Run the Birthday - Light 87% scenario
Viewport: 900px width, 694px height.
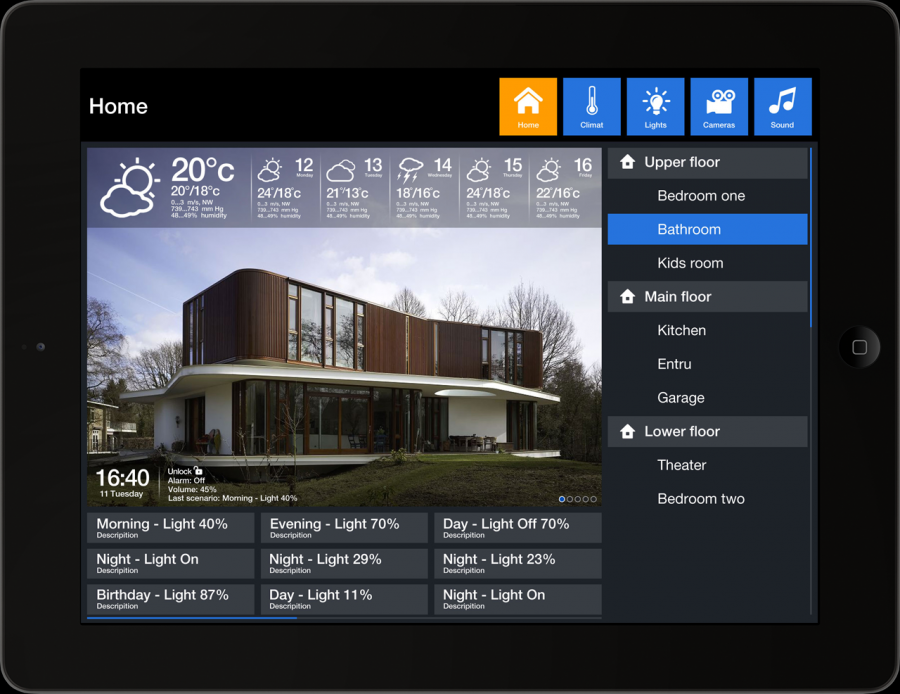tap(170, 598)
